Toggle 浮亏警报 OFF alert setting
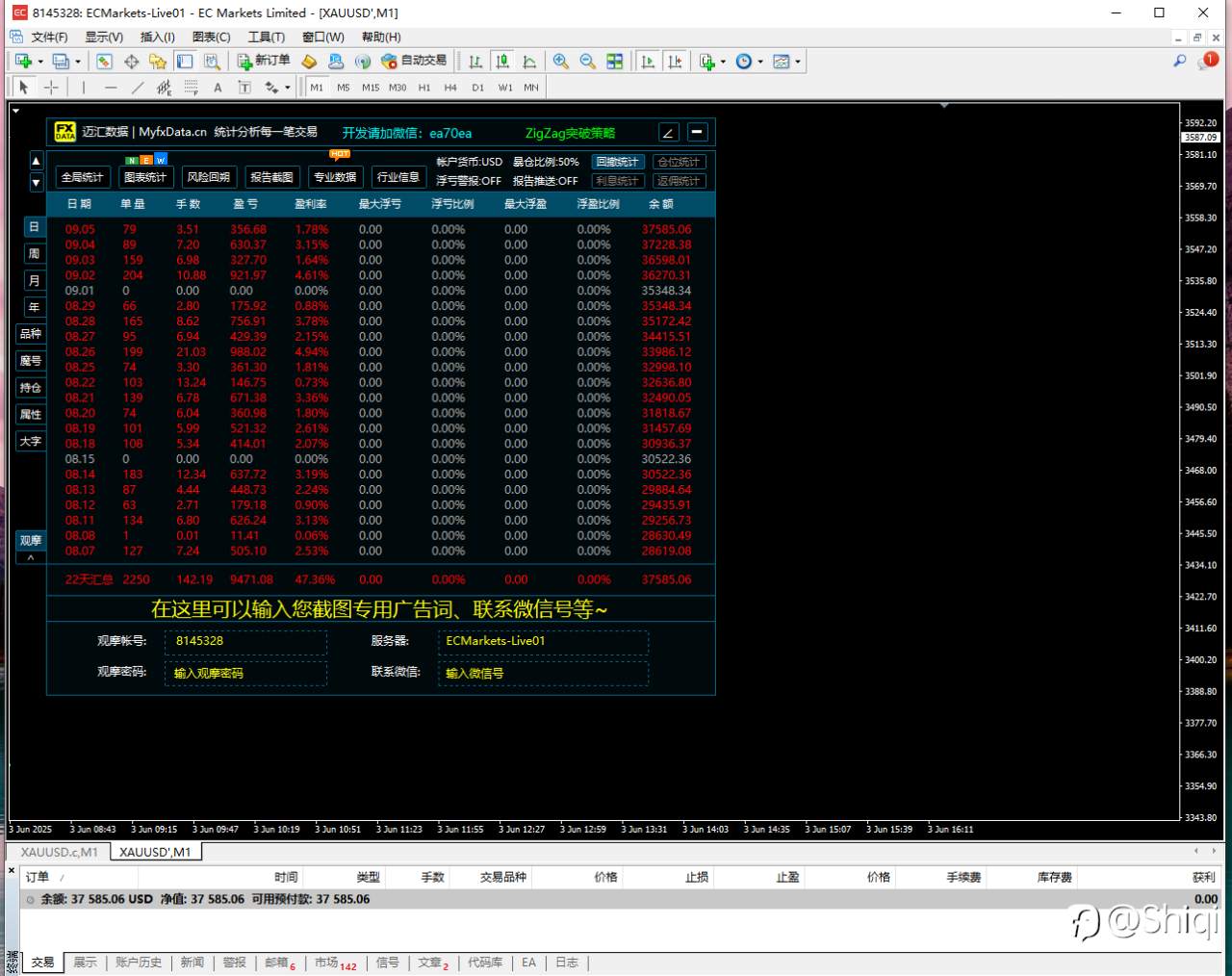Image resolution: width=1232 pixels, height=976 pixels. [x=469, y=181]
